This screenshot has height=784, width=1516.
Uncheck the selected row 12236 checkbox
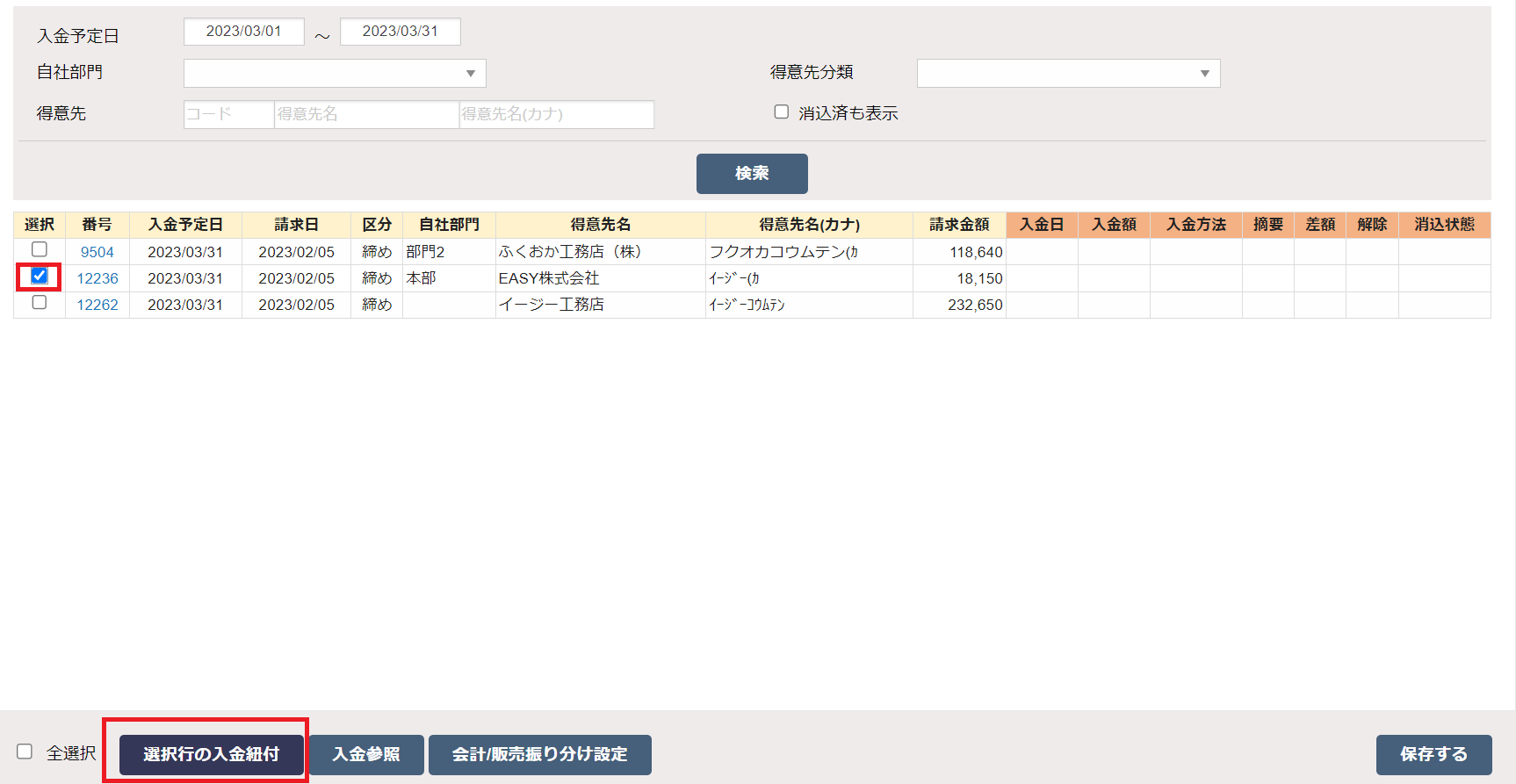click(40, 277)
